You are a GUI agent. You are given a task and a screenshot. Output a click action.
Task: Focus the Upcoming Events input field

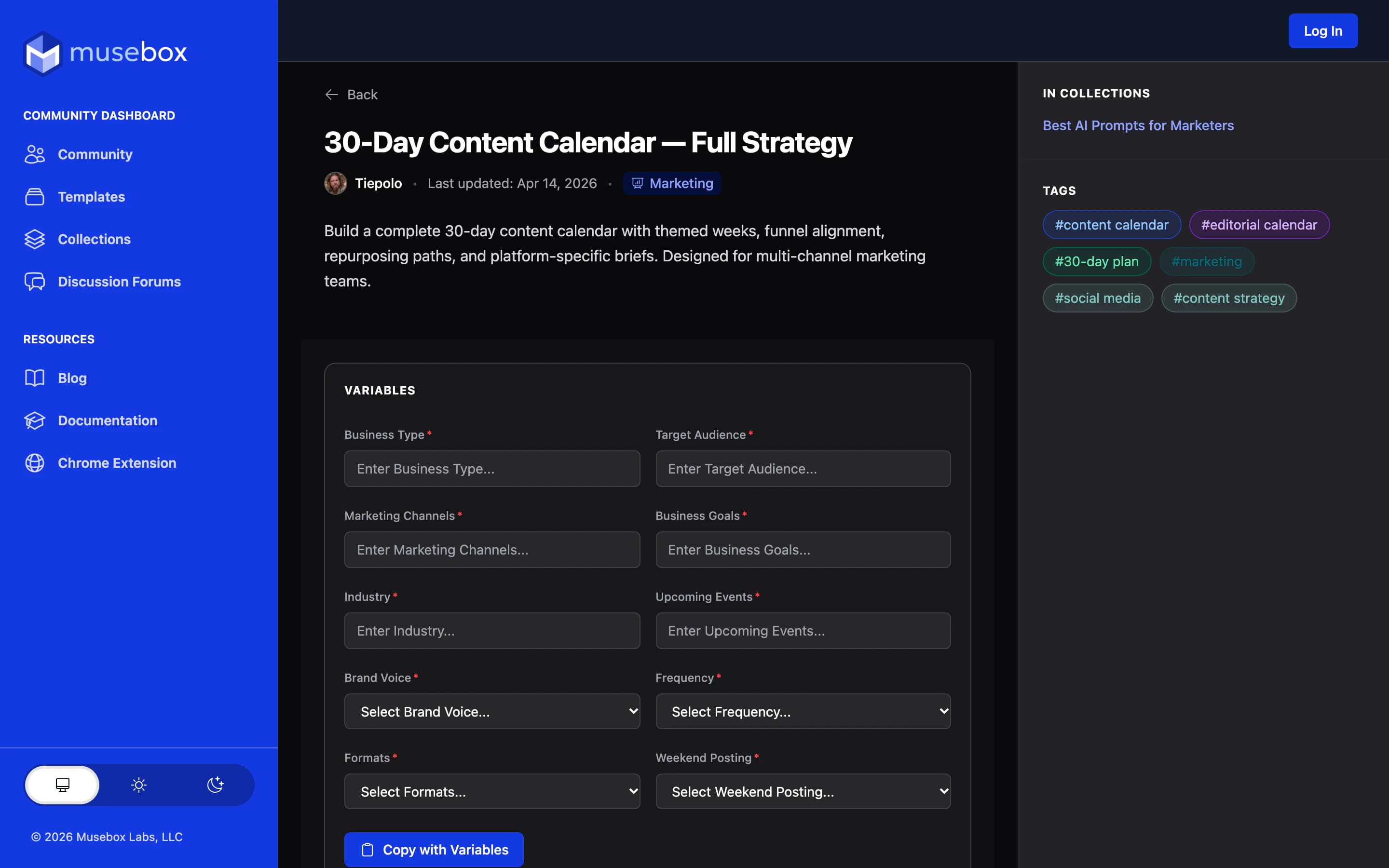point(803,631)
